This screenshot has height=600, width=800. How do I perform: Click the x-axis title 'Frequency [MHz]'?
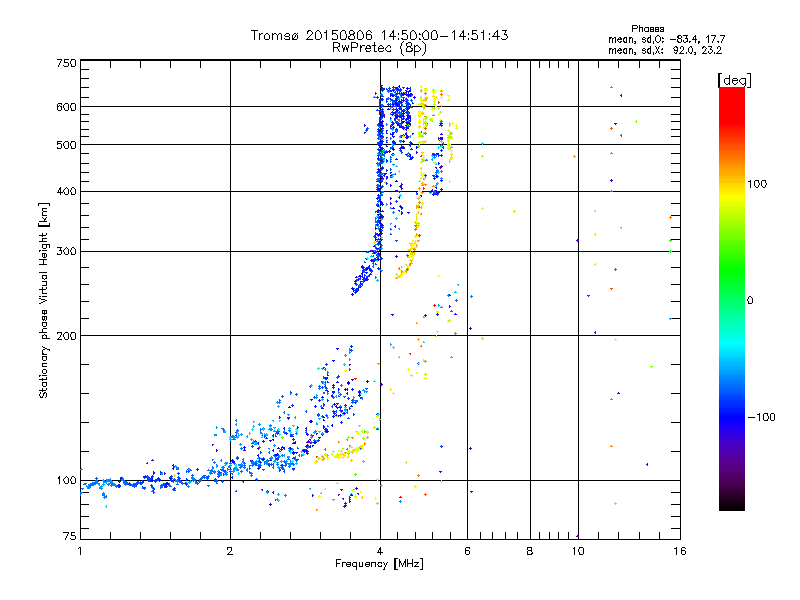pyautogui.click(x=379, y=564)
